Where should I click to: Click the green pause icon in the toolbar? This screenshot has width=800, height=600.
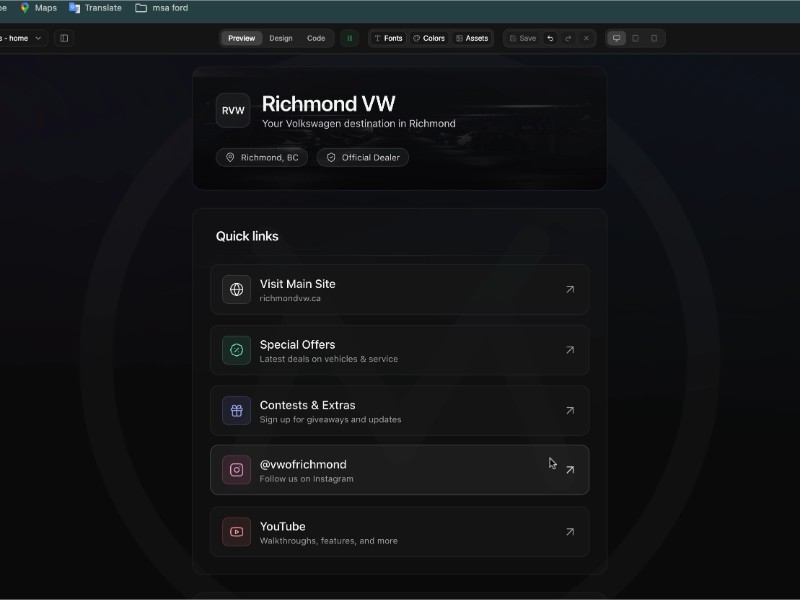point(349,38)
